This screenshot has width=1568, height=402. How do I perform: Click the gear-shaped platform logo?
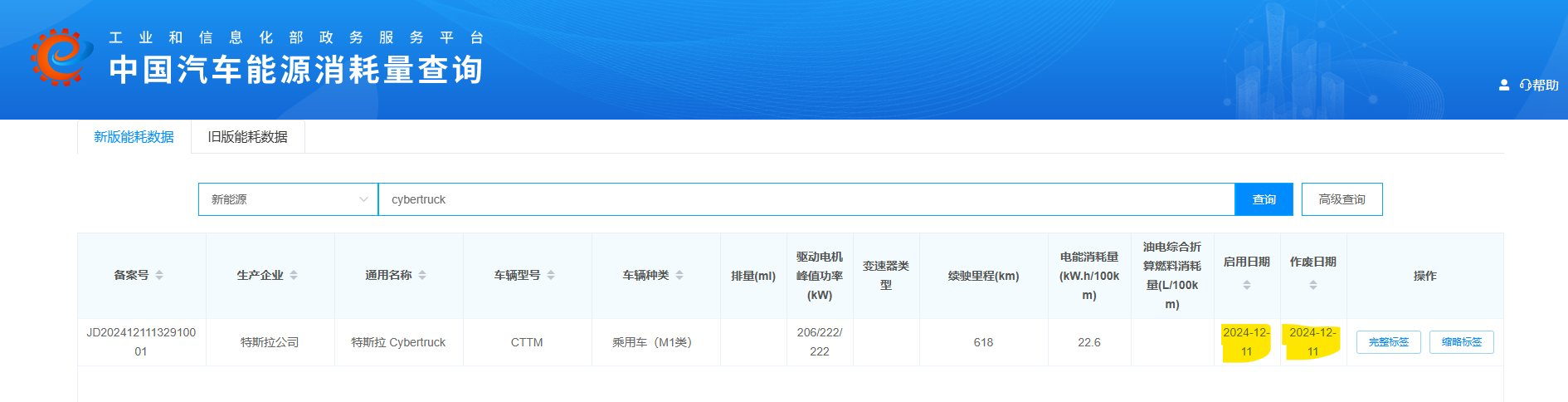click(61, 57)
